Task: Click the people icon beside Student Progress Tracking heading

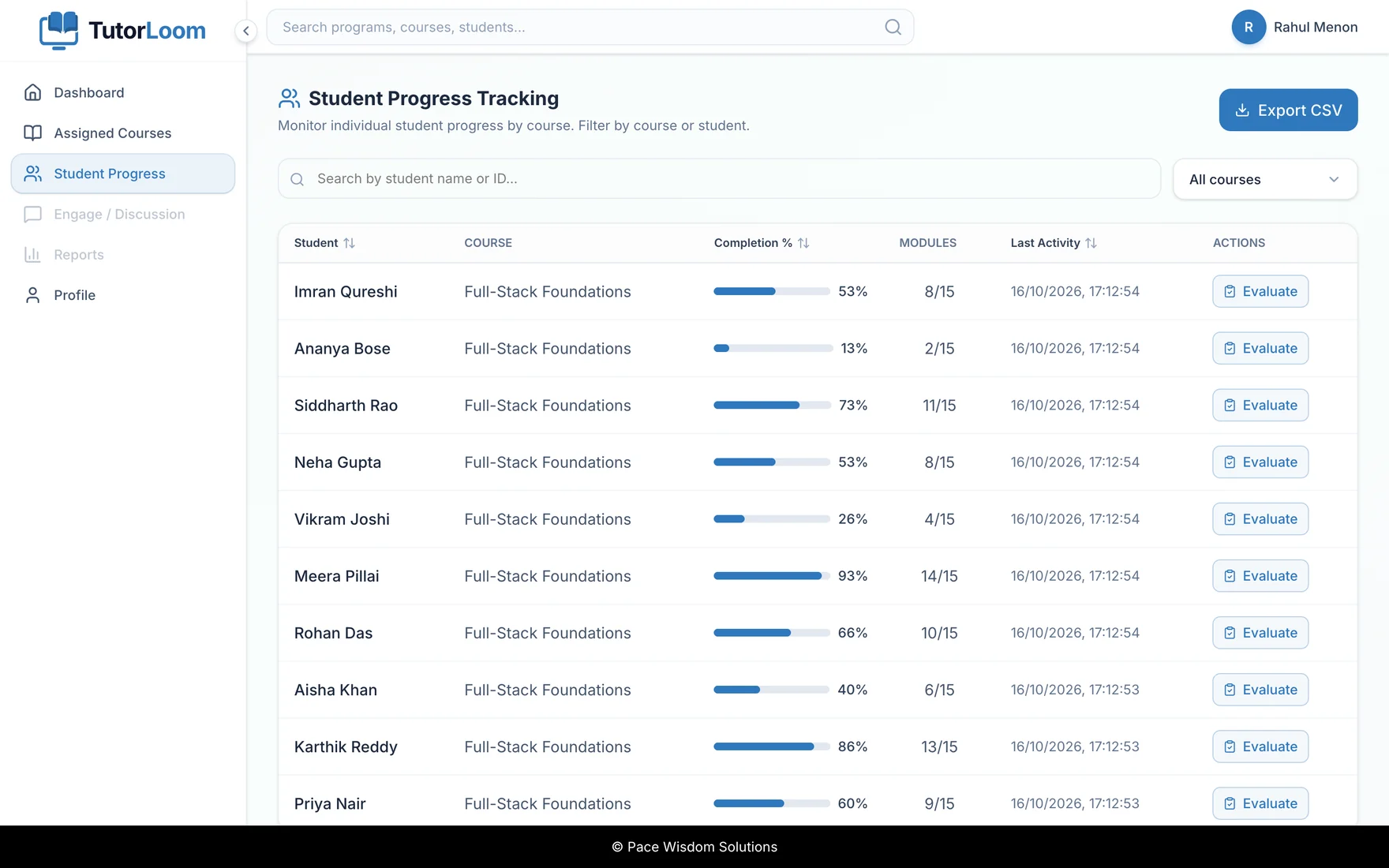Action: pos(289,98)
